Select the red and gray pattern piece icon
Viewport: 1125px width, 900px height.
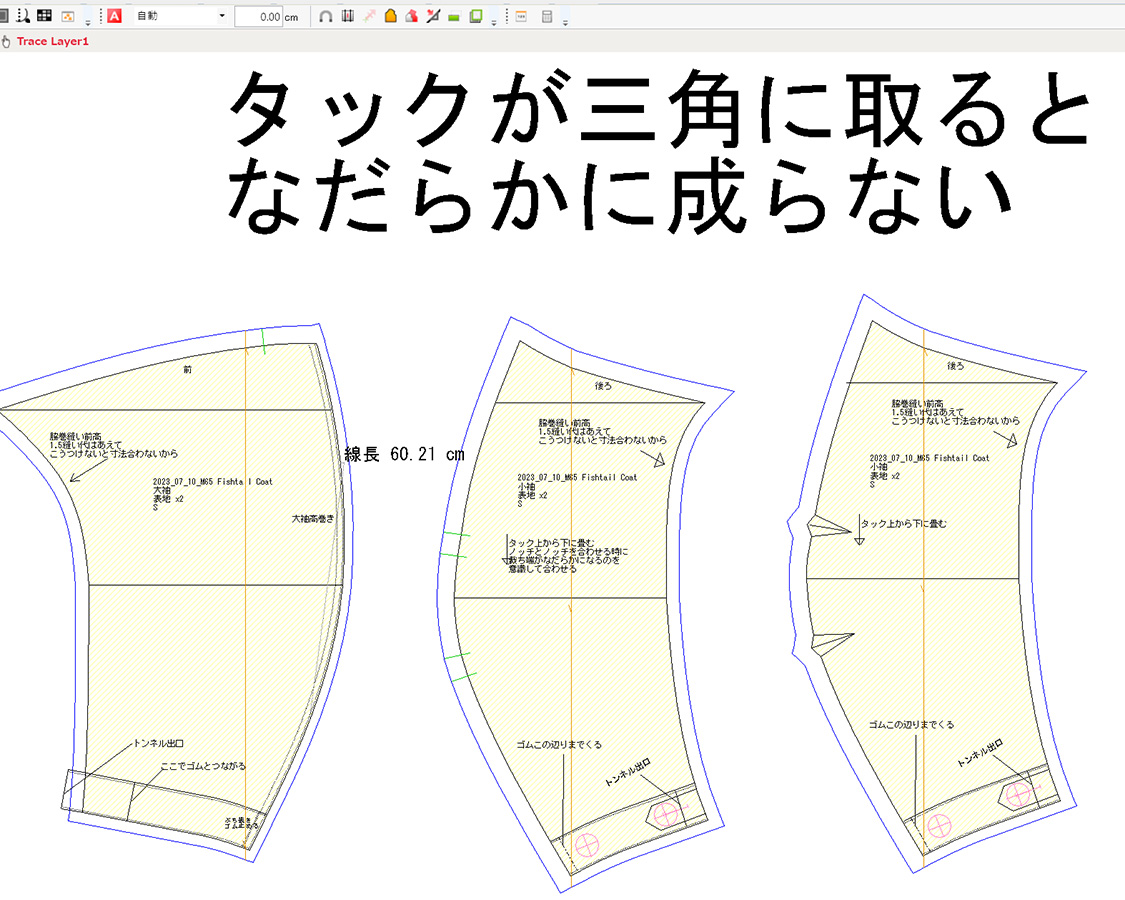click(x=411, y=17)
